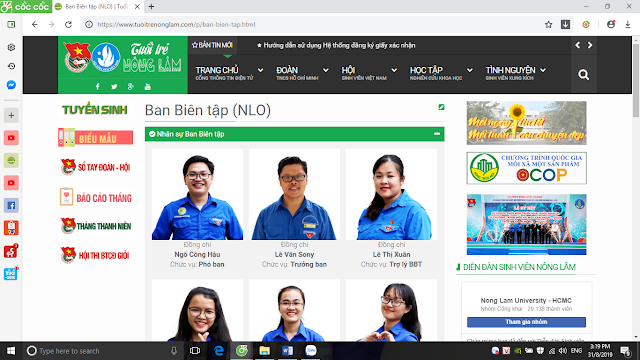
Task: Open the BÁO CÁO THÁNG link
Action: point(96,197)
